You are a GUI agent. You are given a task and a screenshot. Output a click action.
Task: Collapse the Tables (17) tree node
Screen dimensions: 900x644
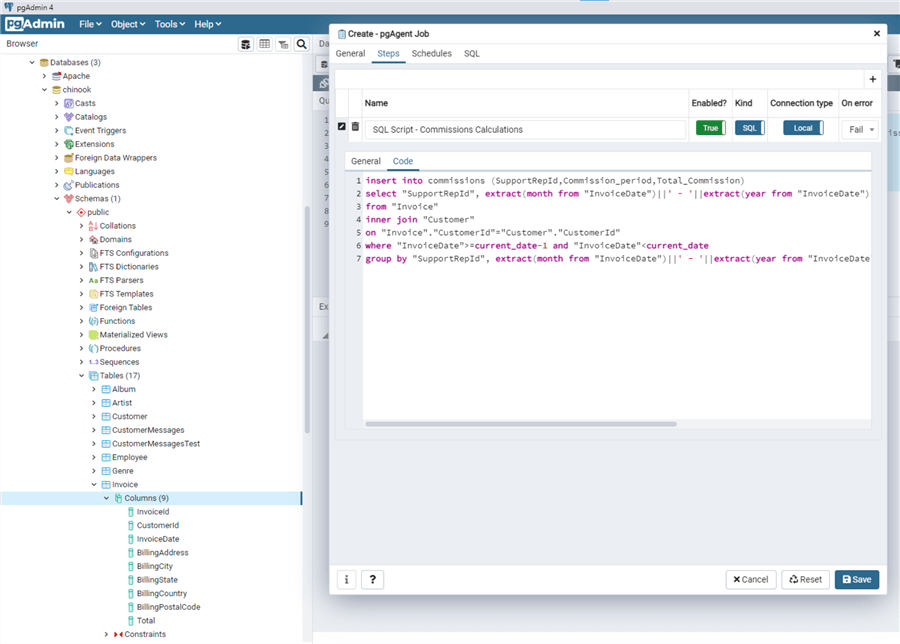point(82,376)
